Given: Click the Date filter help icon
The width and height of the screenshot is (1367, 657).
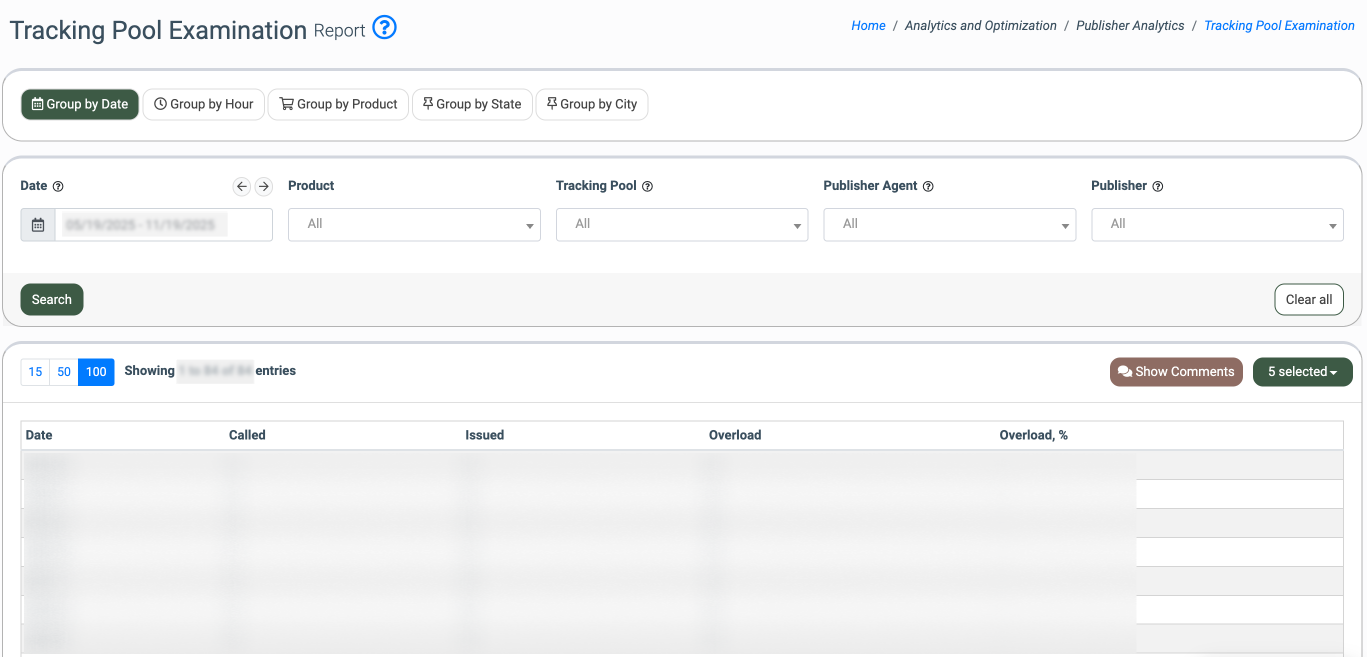Looking at the screenshot, I should click(x=58, y=187).
